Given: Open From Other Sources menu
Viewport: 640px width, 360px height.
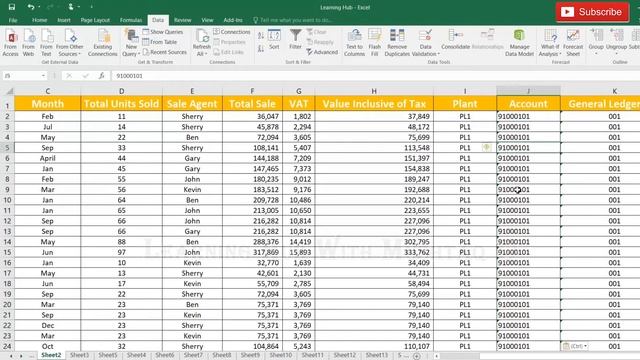Looking at the screenshot, I should tap(70, 42).
